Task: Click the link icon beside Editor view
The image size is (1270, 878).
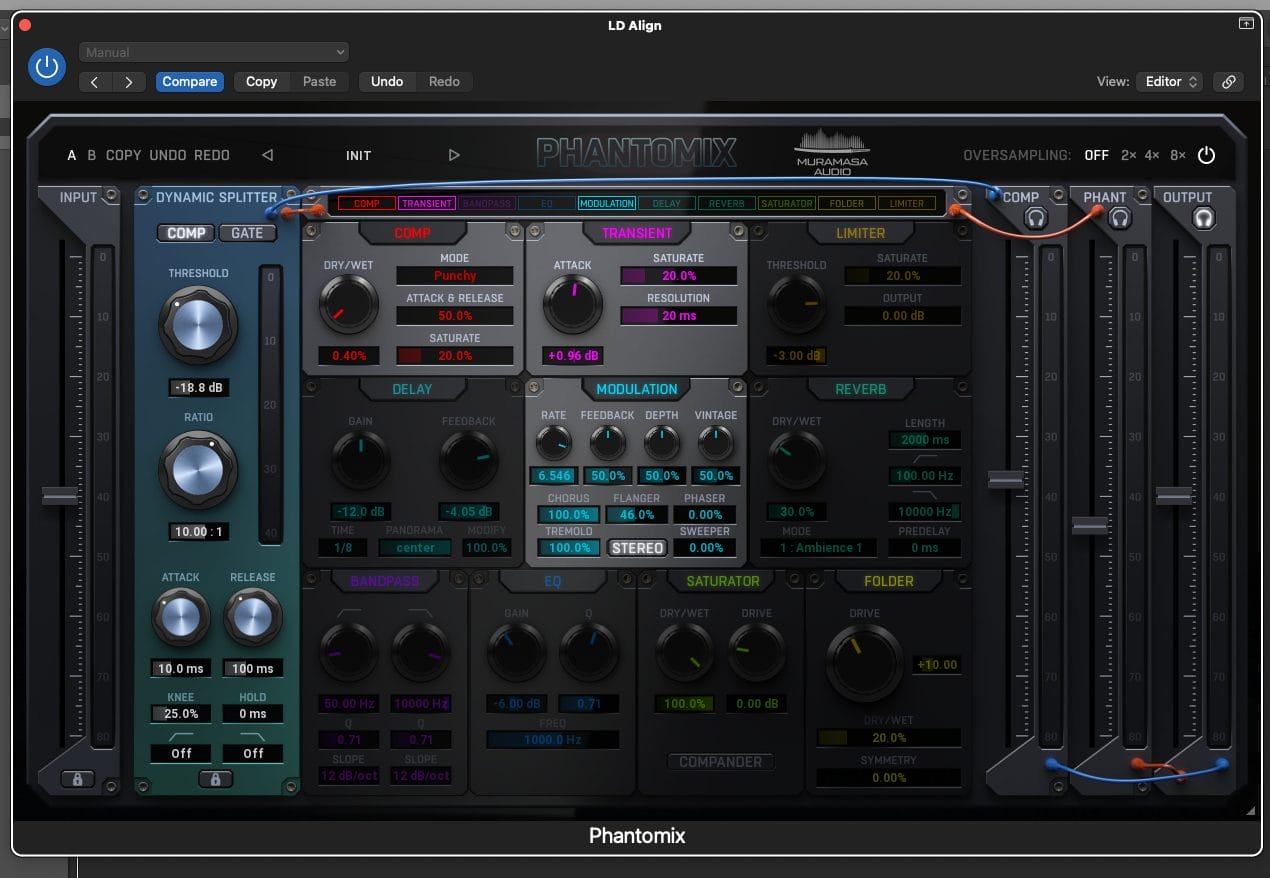Action: [1228, 82]
